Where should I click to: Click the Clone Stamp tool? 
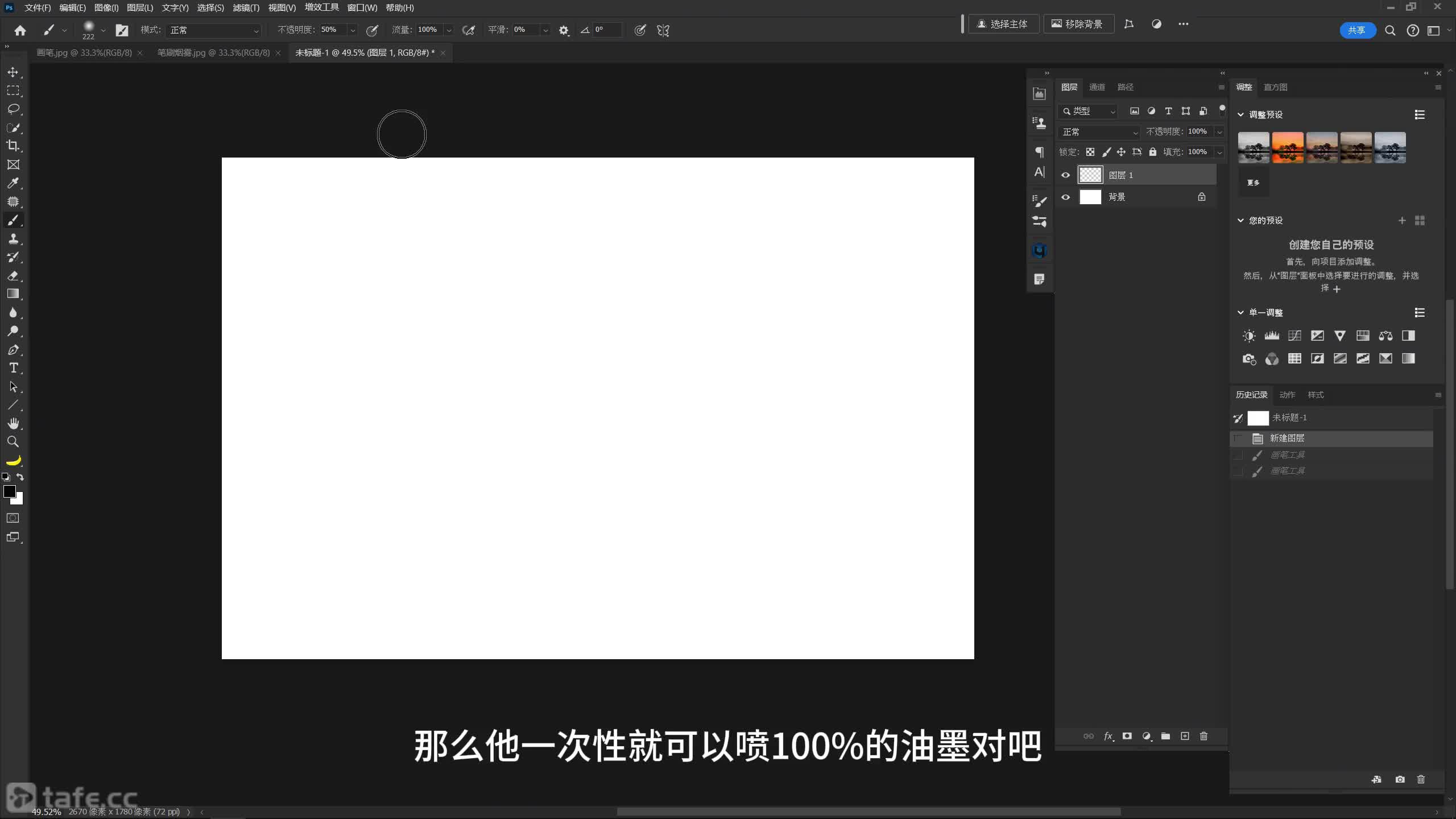tap(13, 239)
